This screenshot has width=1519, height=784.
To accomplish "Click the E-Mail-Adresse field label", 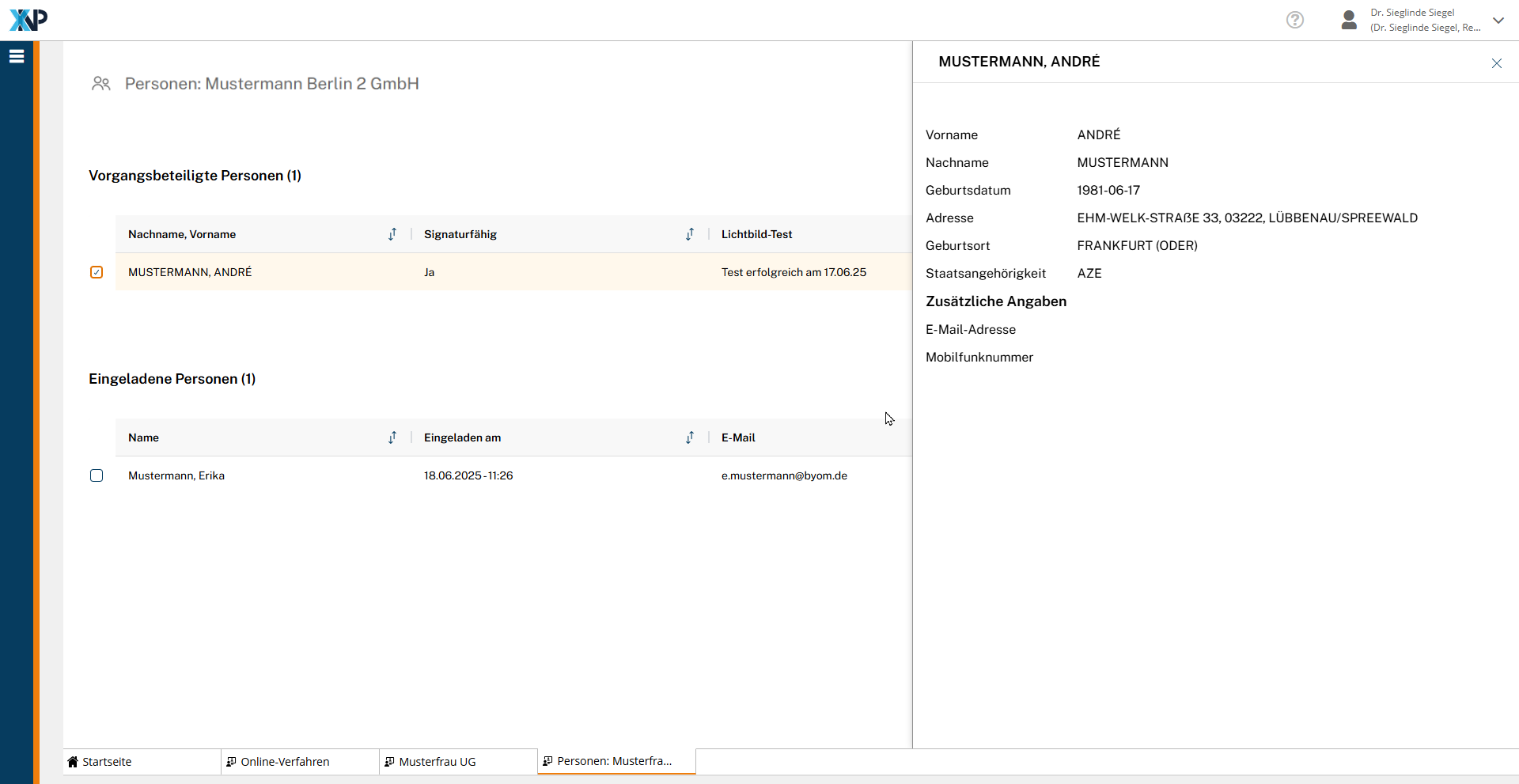I will tap(971, 329).
